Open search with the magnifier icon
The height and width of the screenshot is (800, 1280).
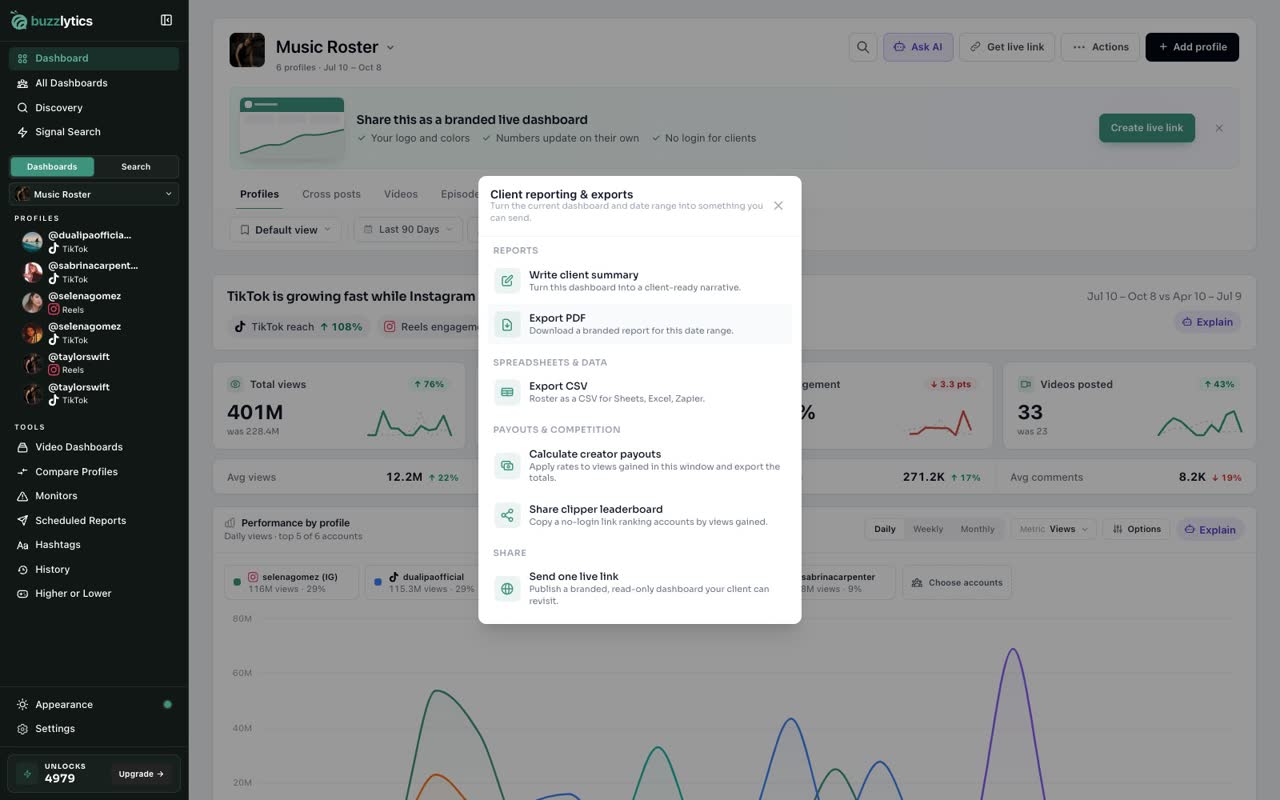862,47
